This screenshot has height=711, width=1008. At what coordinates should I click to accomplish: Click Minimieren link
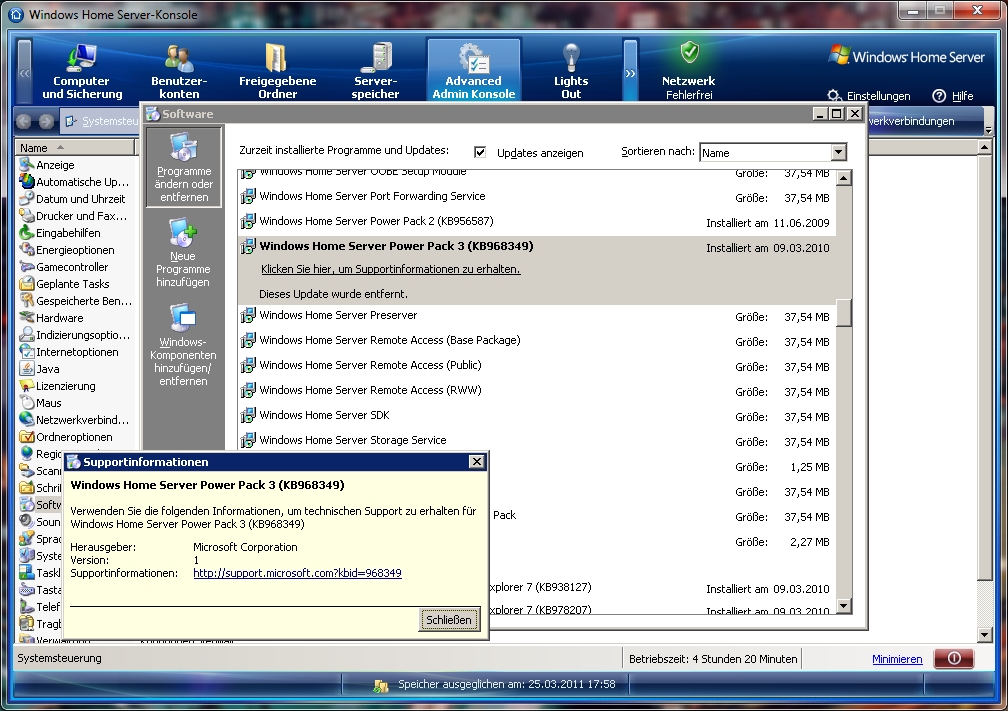(x=897, y=659)
